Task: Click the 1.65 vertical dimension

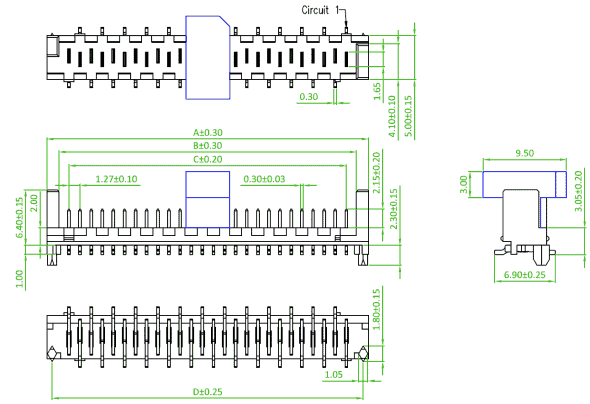Action: (377, 91)
